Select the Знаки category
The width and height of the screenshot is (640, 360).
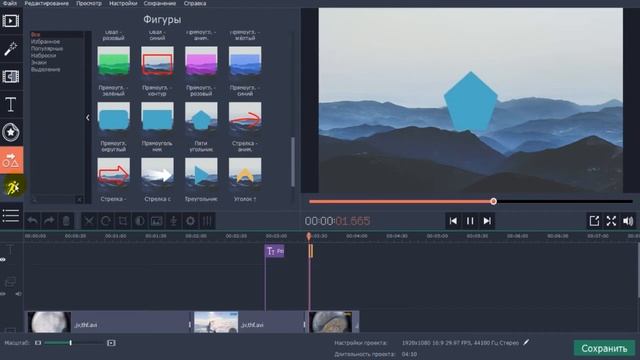coord(39,62)
